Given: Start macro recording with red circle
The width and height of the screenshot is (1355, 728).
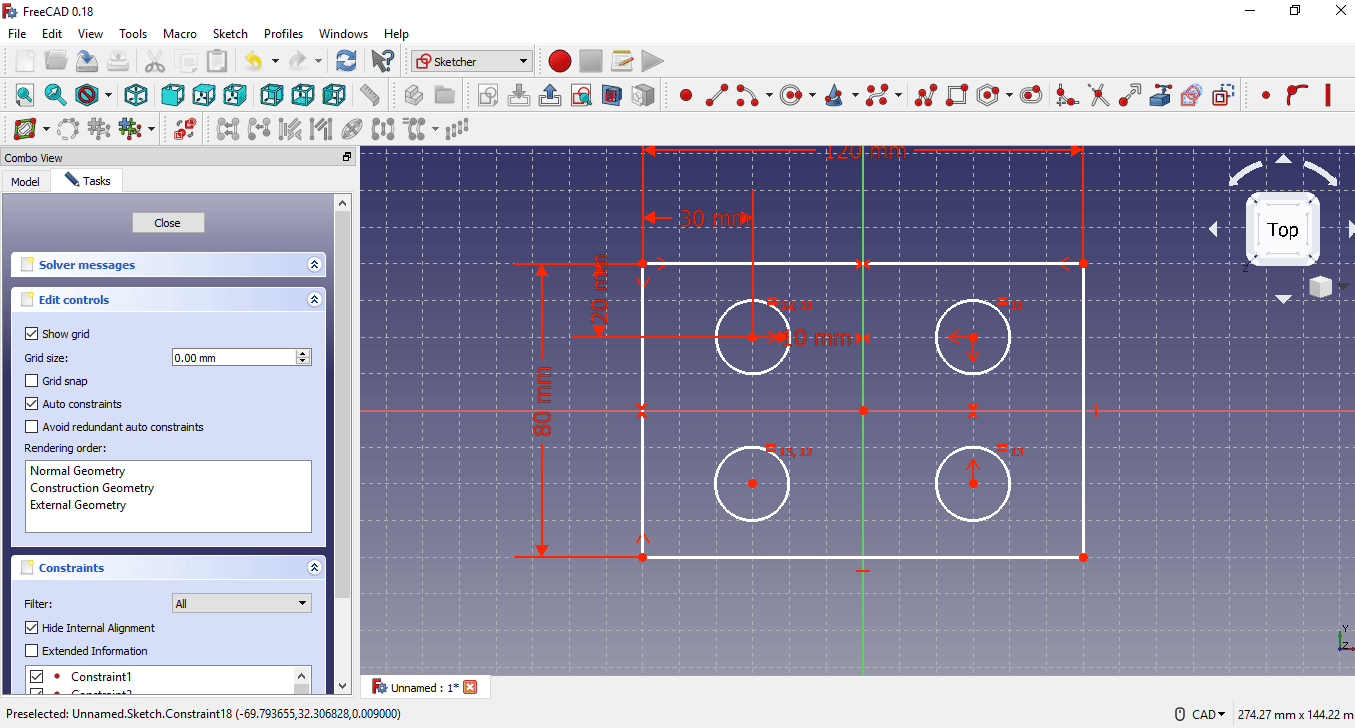Looking at the screenshot, I should (x=559, y=61).
